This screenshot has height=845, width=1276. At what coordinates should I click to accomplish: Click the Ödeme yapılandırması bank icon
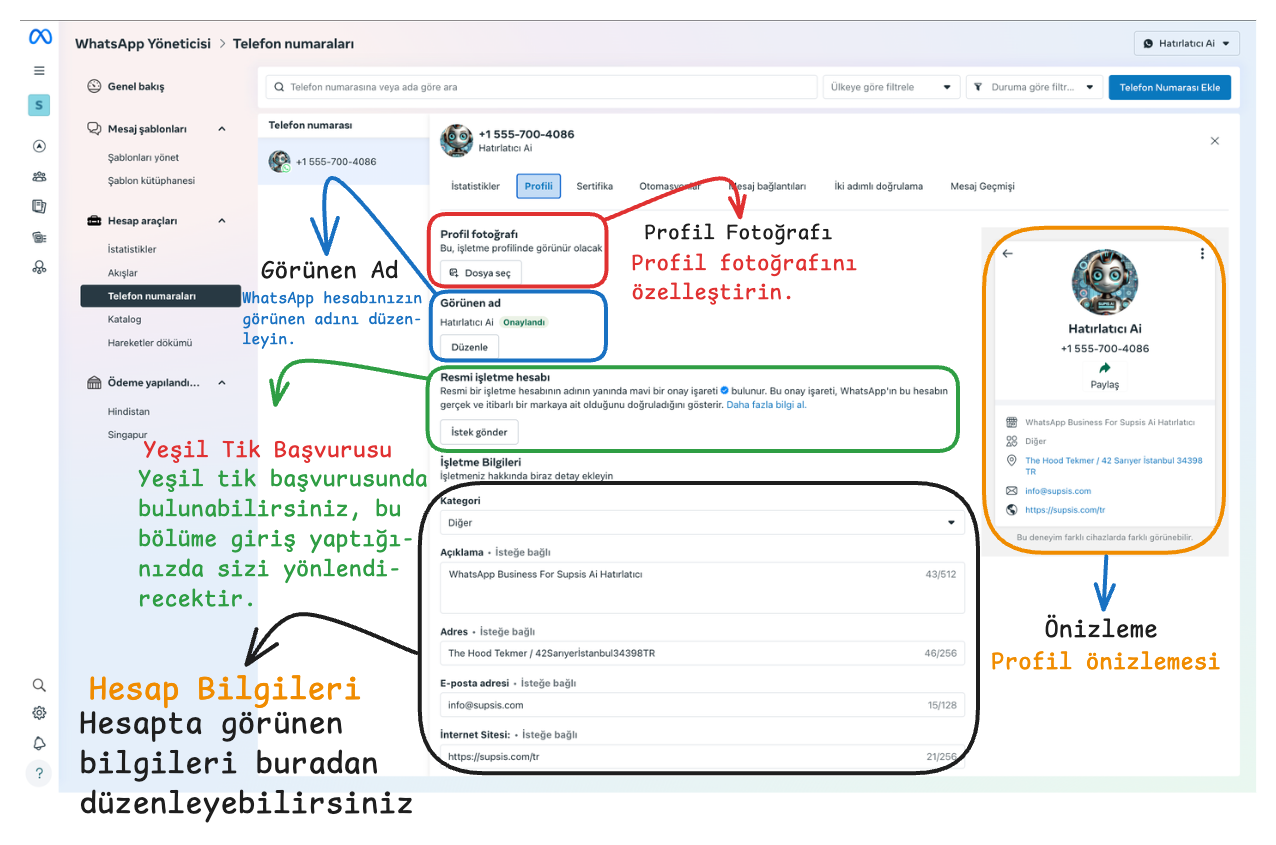tap(94, 383)
